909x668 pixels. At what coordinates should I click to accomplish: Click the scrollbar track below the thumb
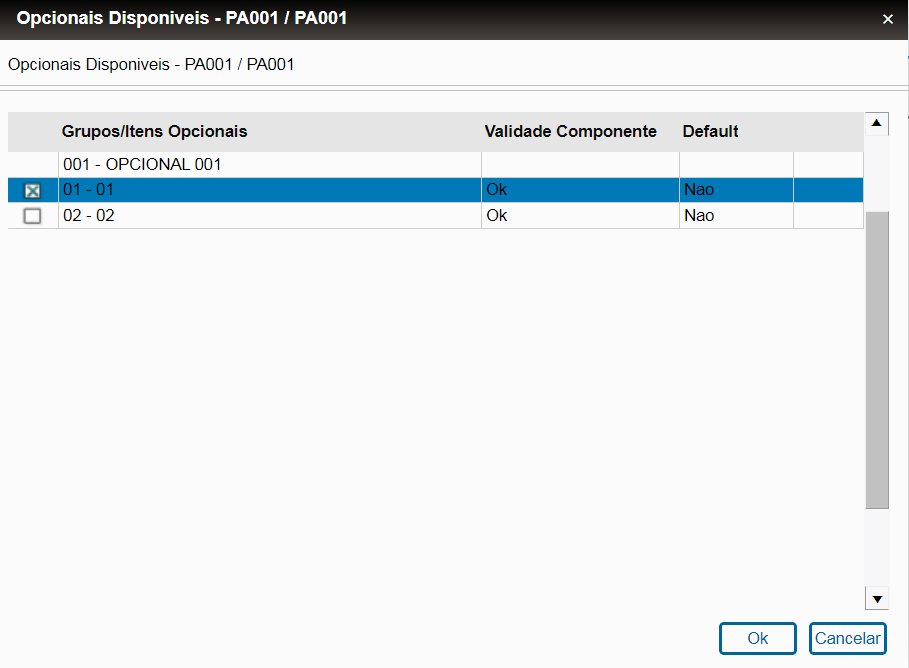tap(877, 550)
